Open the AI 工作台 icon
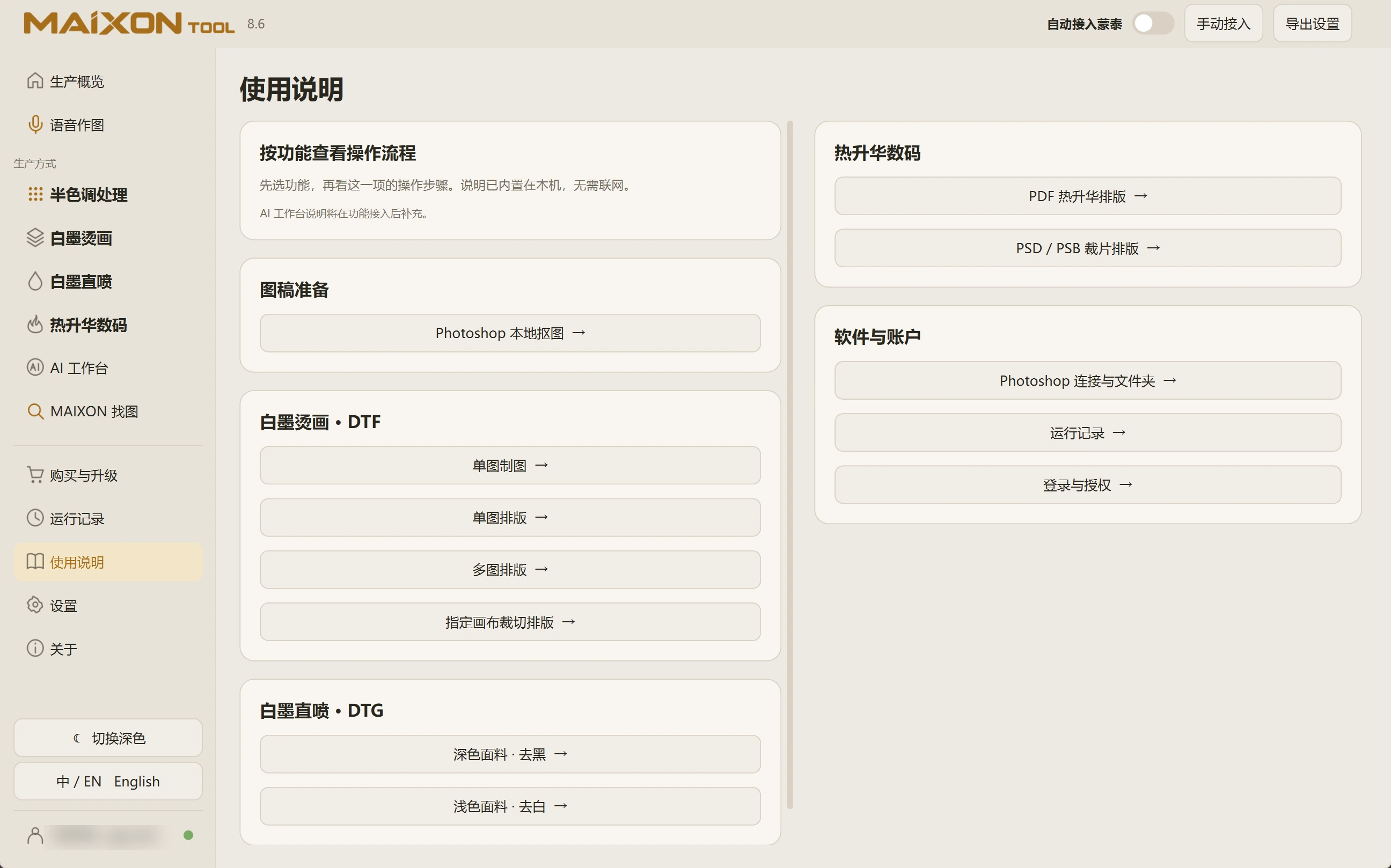The image size is (1391, 868). click(35, 367)
